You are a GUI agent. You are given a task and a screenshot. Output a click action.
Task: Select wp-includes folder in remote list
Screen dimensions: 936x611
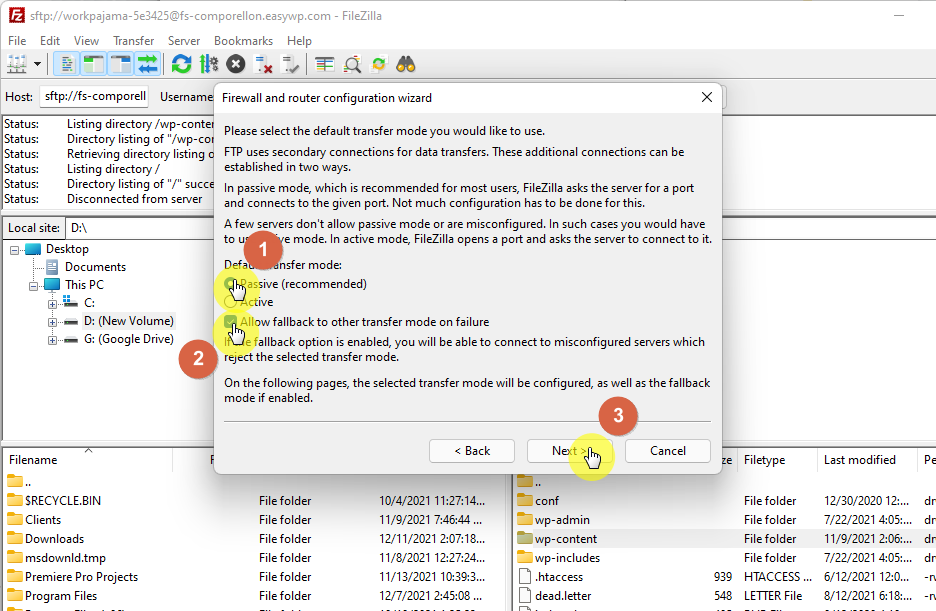567,558
